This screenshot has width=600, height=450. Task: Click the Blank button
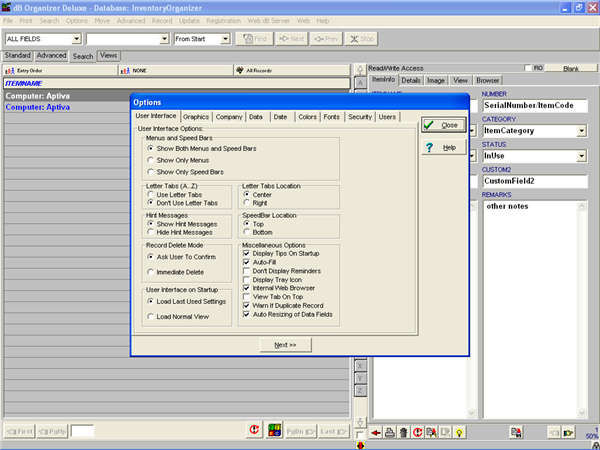(571, 68)
